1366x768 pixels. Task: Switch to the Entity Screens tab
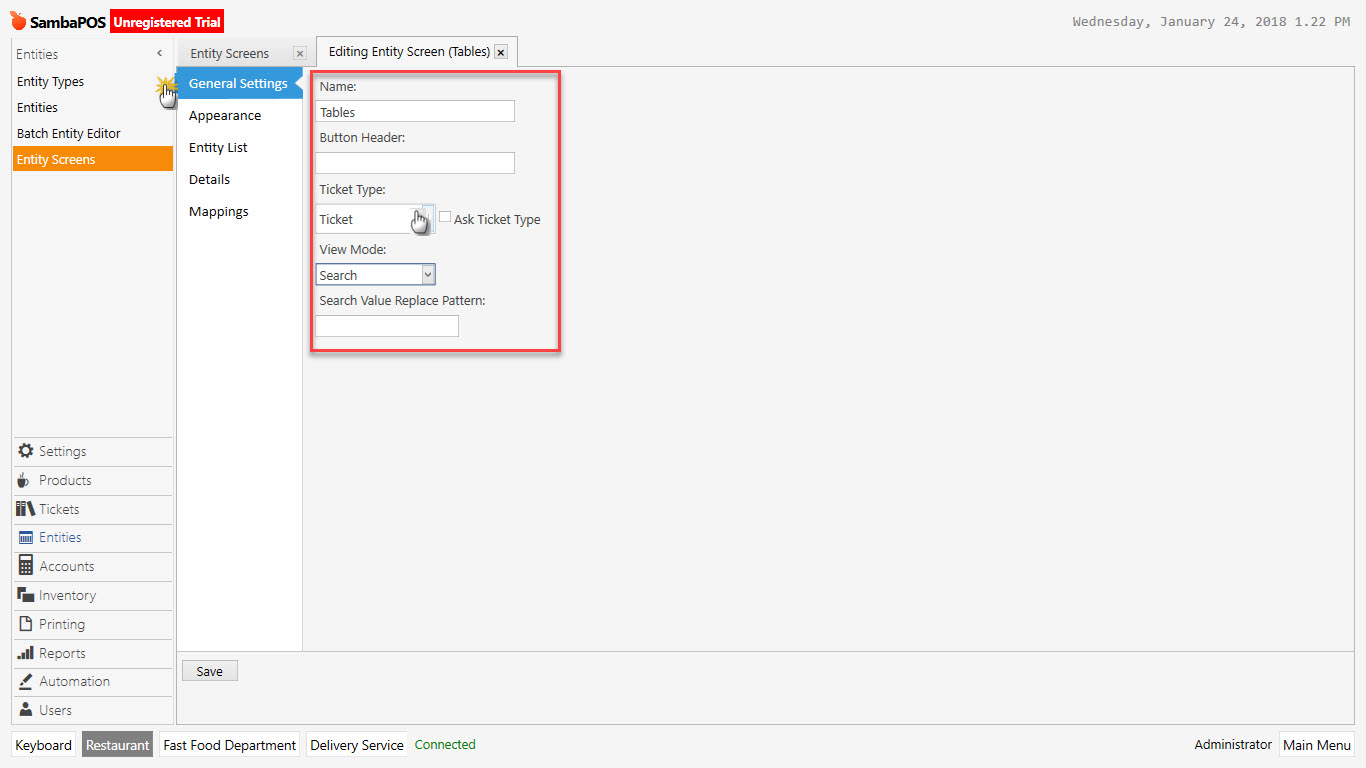228,53
